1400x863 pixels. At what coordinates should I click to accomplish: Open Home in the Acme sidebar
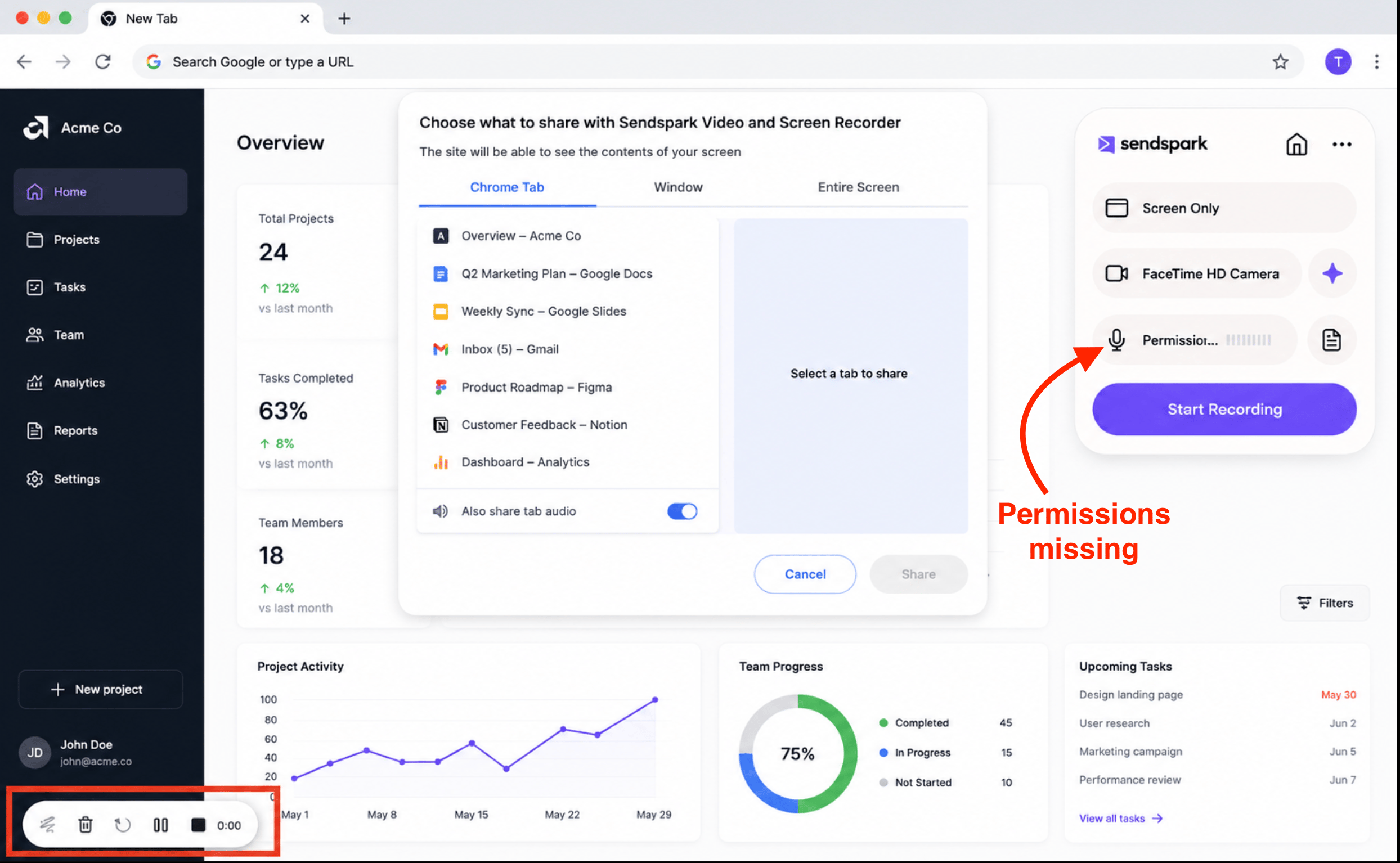click(100, 192)
